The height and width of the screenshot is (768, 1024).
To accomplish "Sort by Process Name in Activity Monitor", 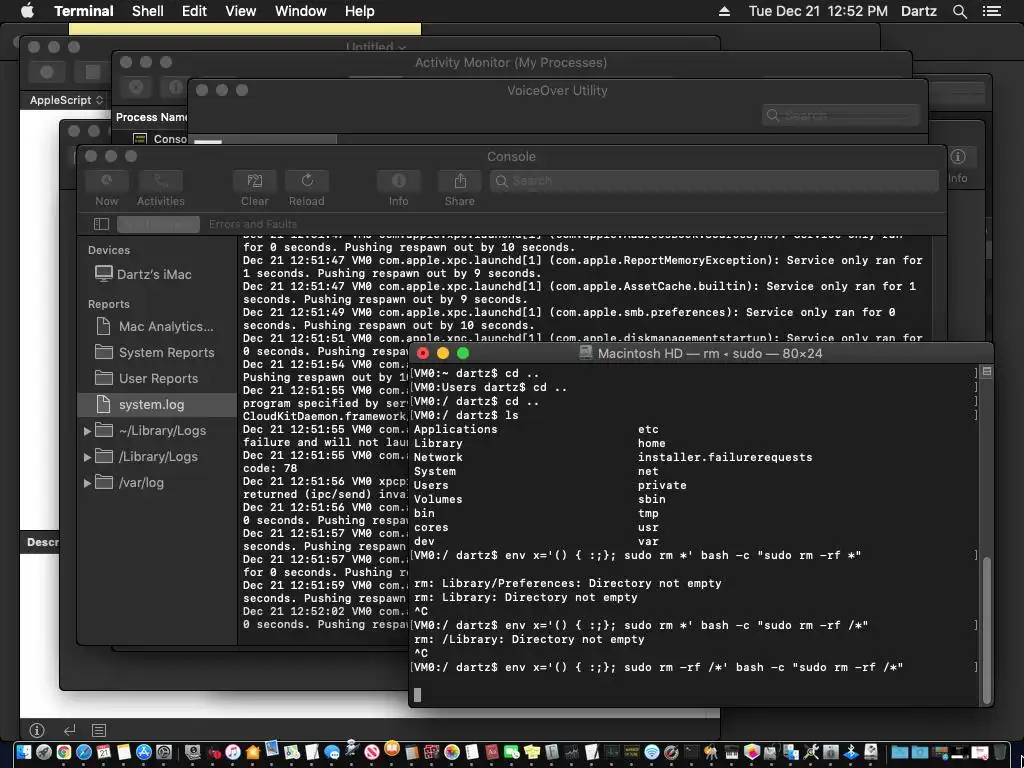I will coord(151,117).
